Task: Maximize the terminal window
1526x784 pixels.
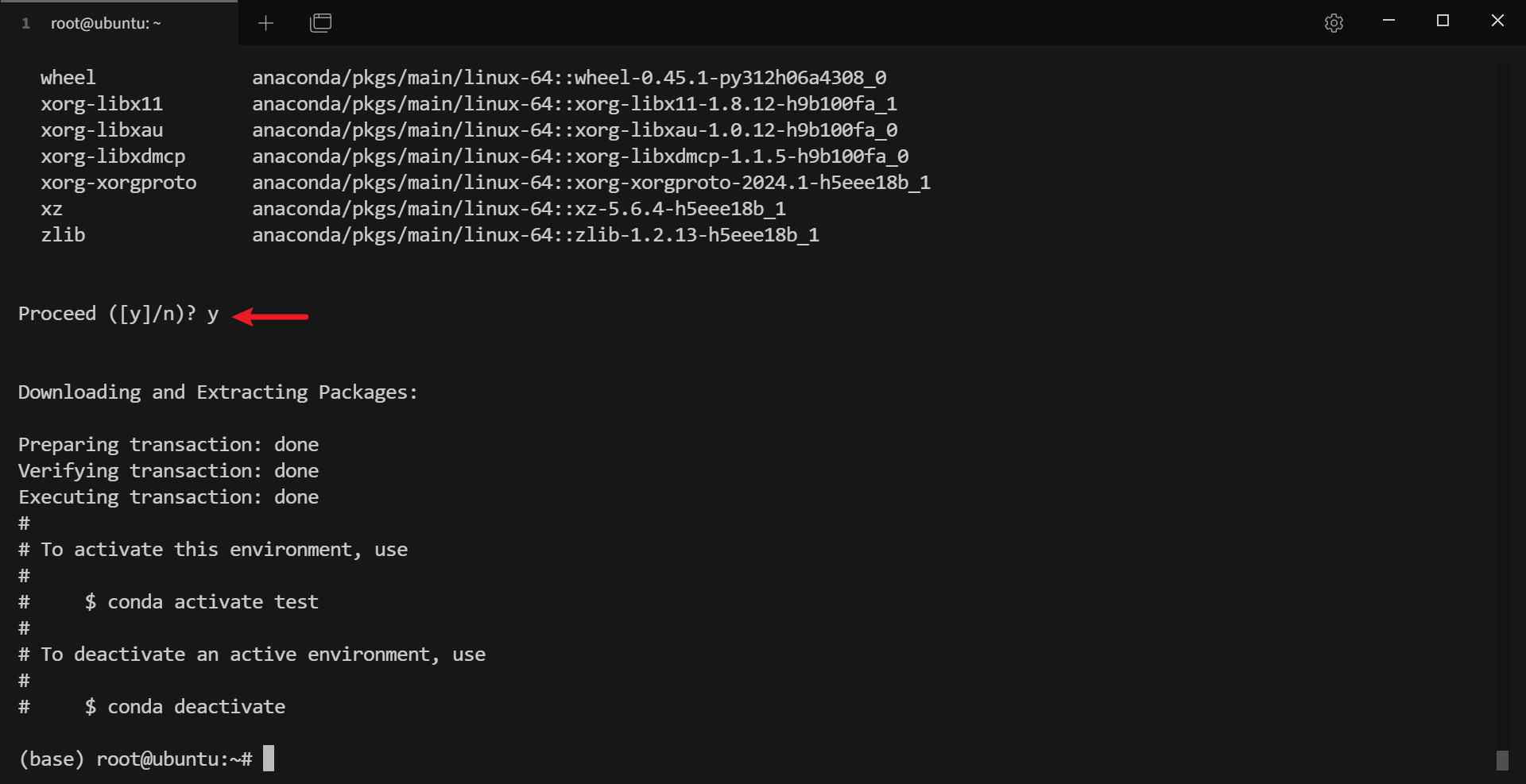Action: click(1443, 21)
